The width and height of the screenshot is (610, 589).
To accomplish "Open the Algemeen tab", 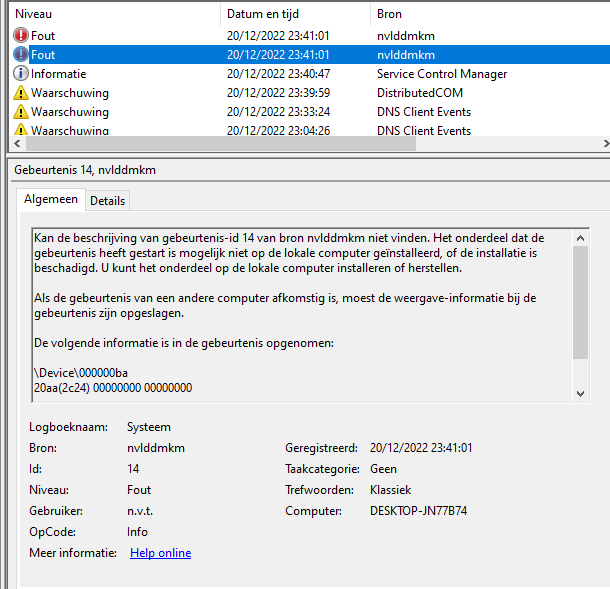I will [50, 199].
